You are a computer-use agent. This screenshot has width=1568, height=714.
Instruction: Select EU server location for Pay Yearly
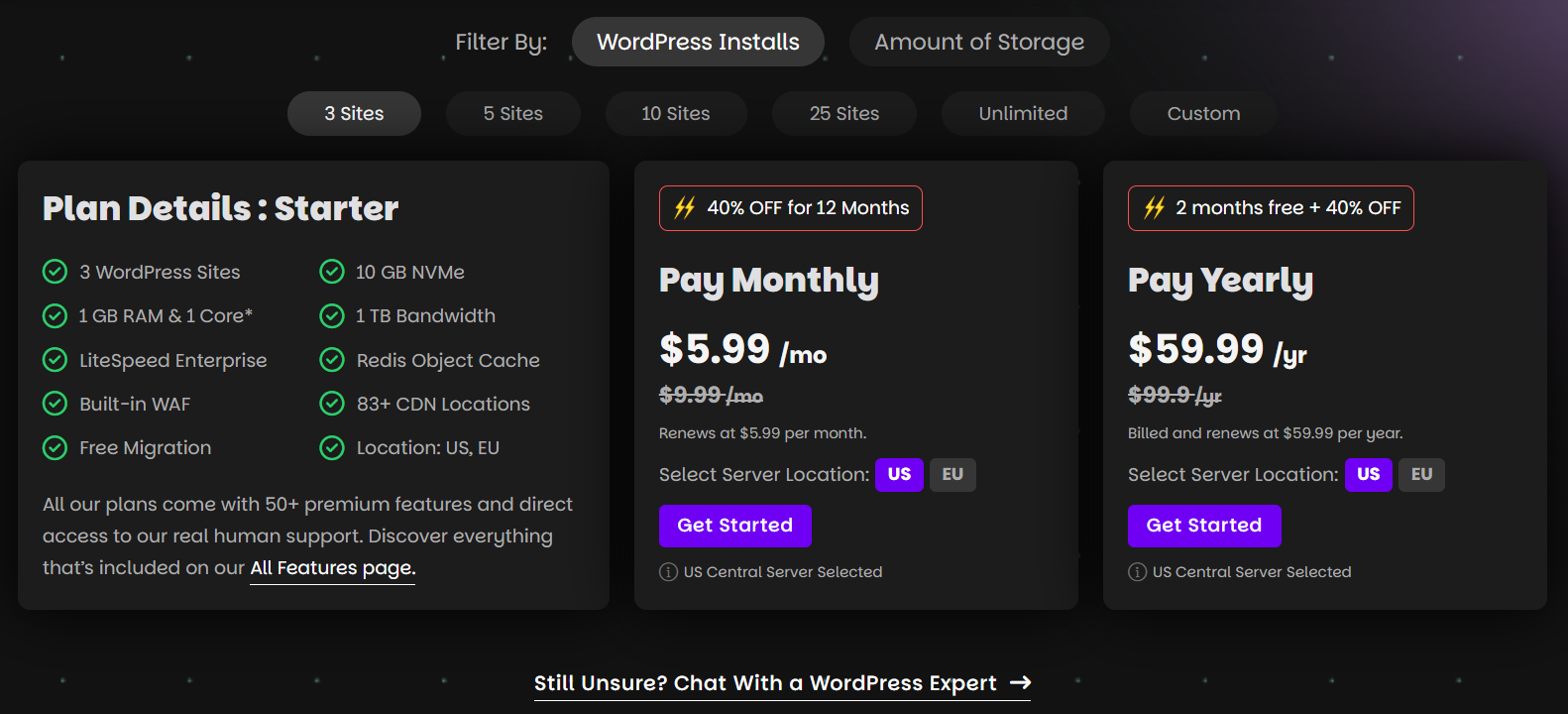[1421, 475]
